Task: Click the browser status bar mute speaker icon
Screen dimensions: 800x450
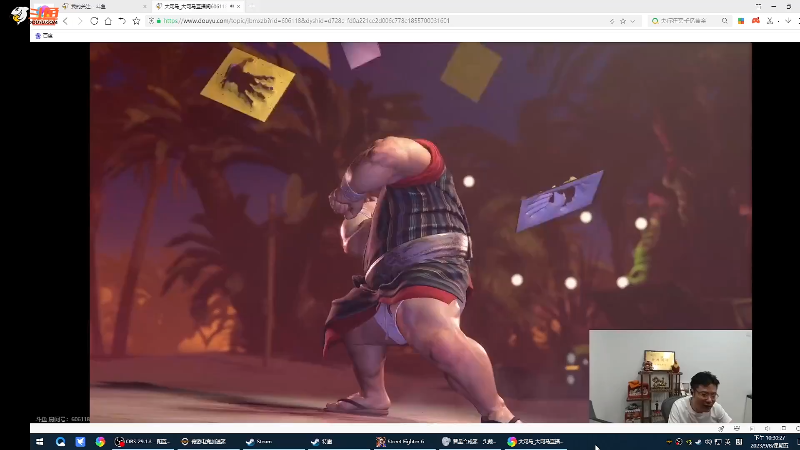Action: pos(767,429)
